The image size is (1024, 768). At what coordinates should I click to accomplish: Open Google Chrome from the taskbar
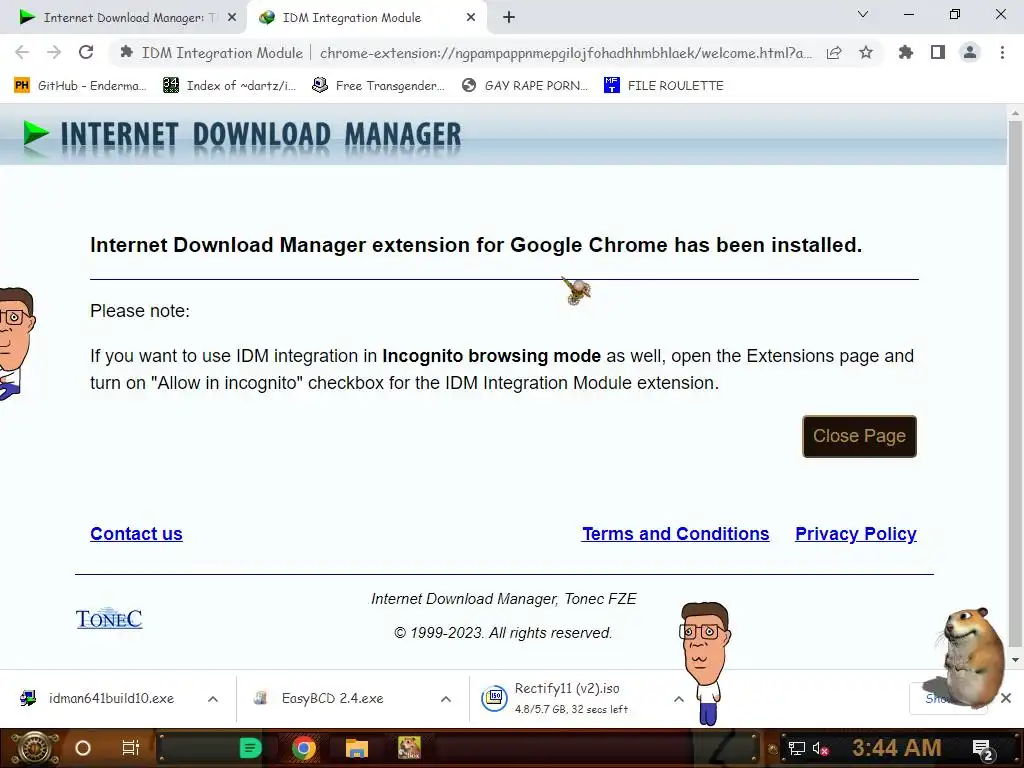(x=304, y=748)
